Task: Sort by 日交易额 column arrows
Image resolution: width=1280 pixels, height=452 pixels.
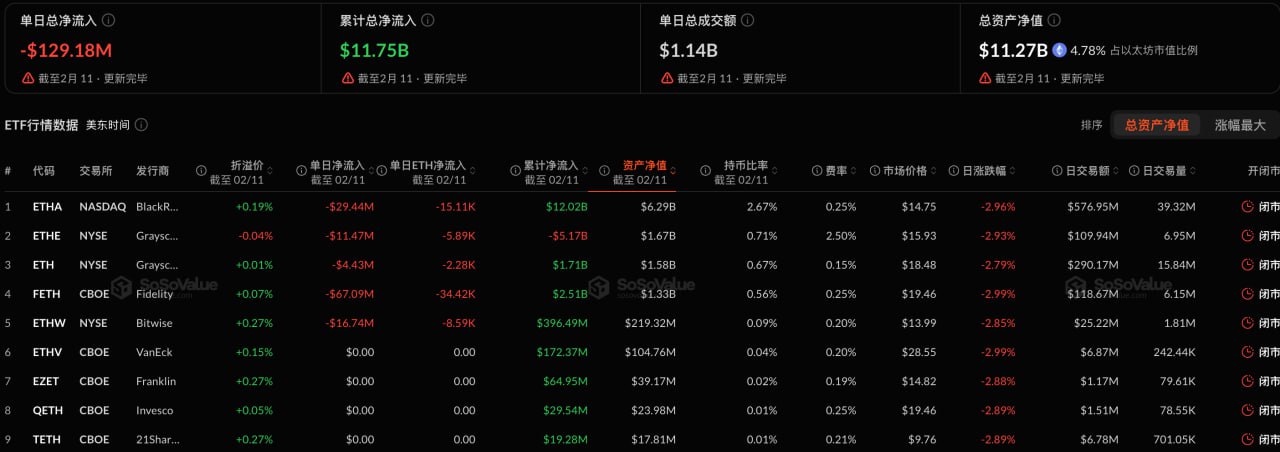Action: pyautogui.click(x=1116, y=171)
